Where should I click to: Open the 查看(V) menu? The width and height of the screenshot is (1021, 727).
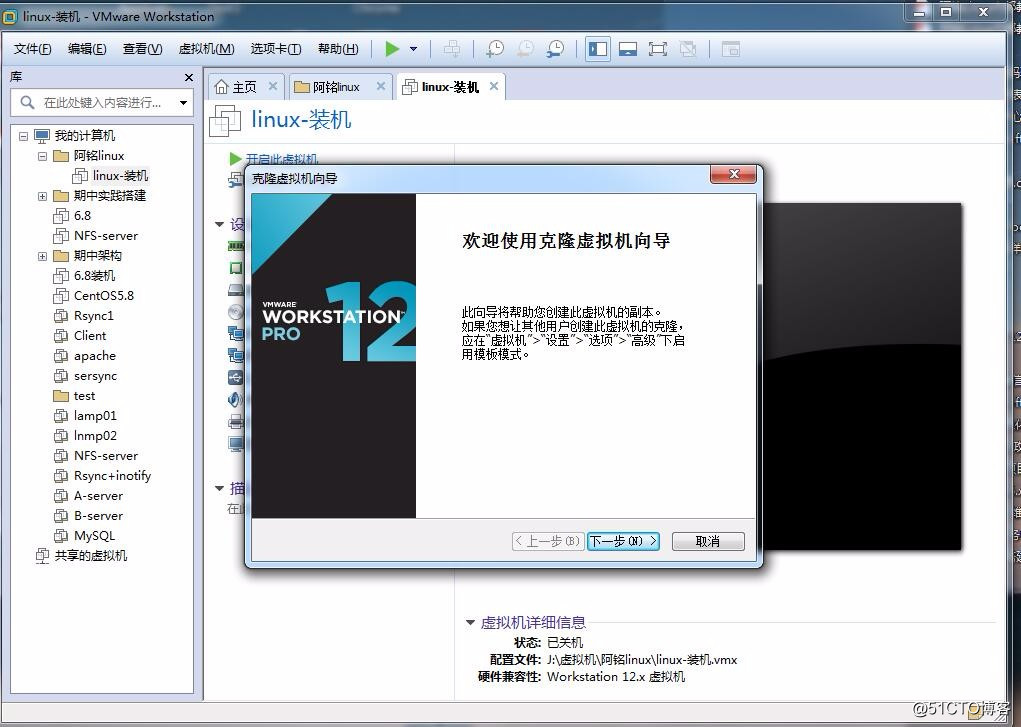click(142, 49)
